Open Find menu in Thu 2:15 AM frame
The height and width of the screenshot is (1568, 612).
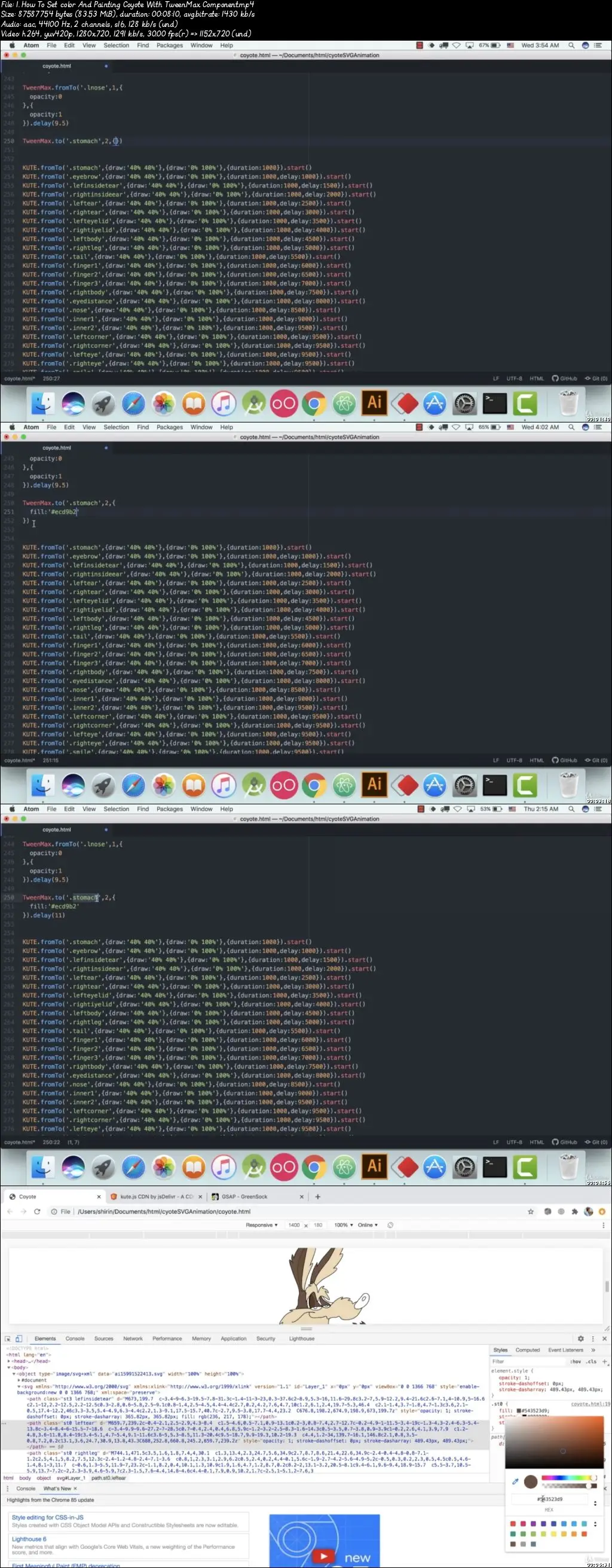click(143, 809)
